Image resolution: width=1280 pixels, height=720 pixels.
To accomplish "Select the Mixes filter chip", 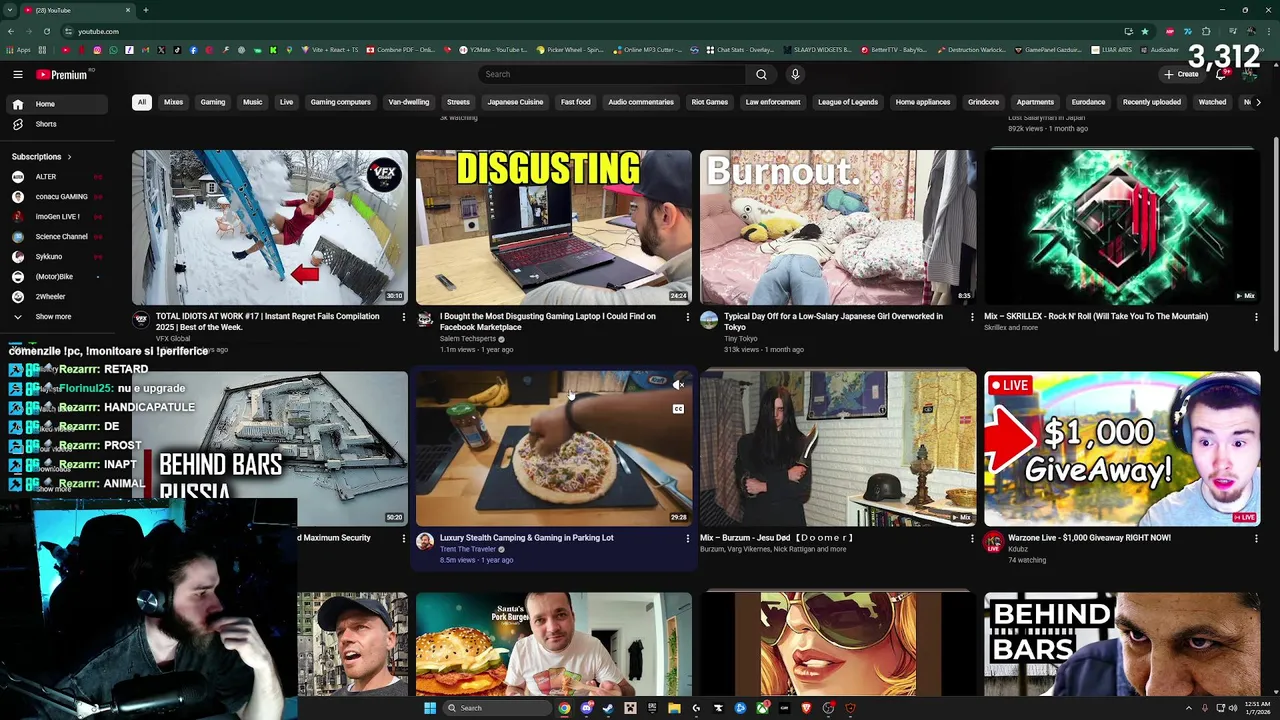I will click(173, 102).
